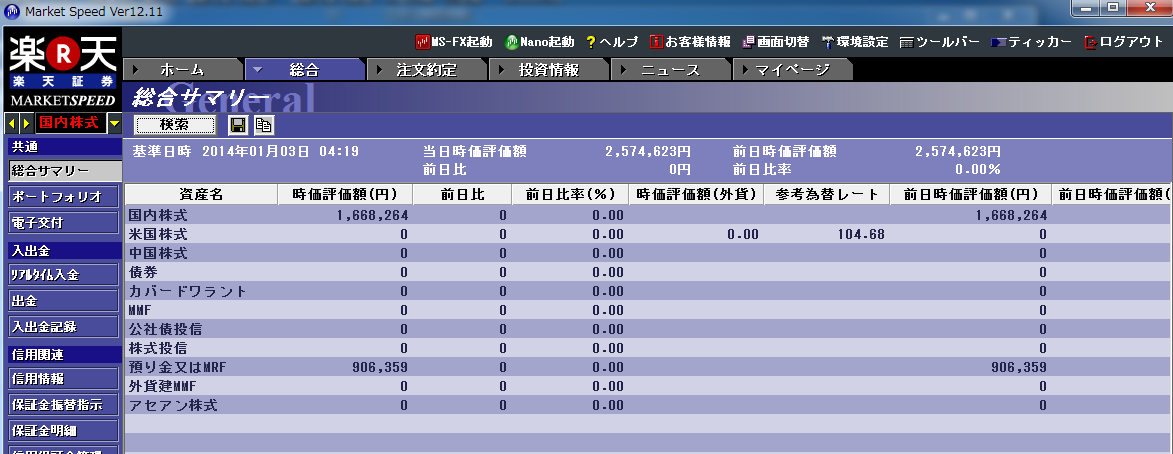Screen dimensions: 1173x454
Task: Open the 注文約定 tab
Action: (427, 70)
